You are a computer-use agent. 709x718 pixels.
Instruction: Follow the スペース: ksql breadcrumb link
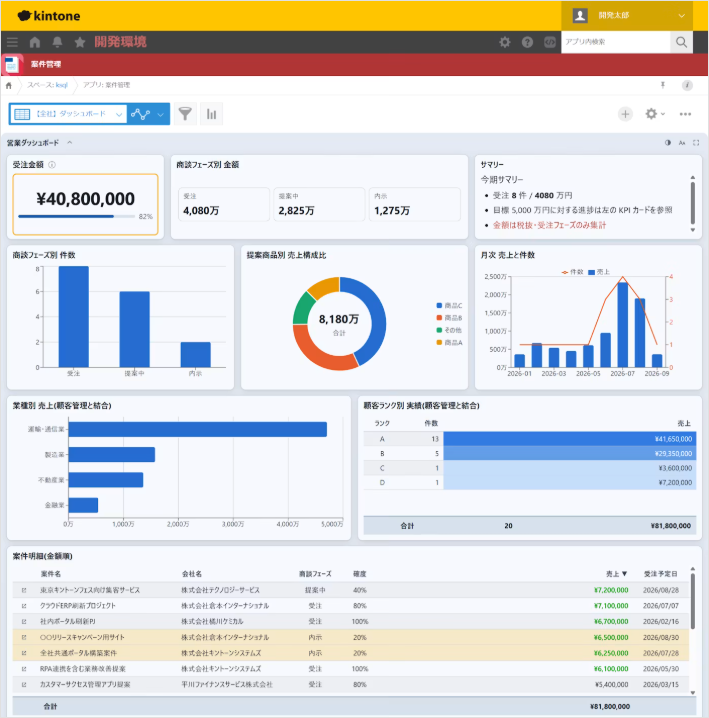point(47,85)
